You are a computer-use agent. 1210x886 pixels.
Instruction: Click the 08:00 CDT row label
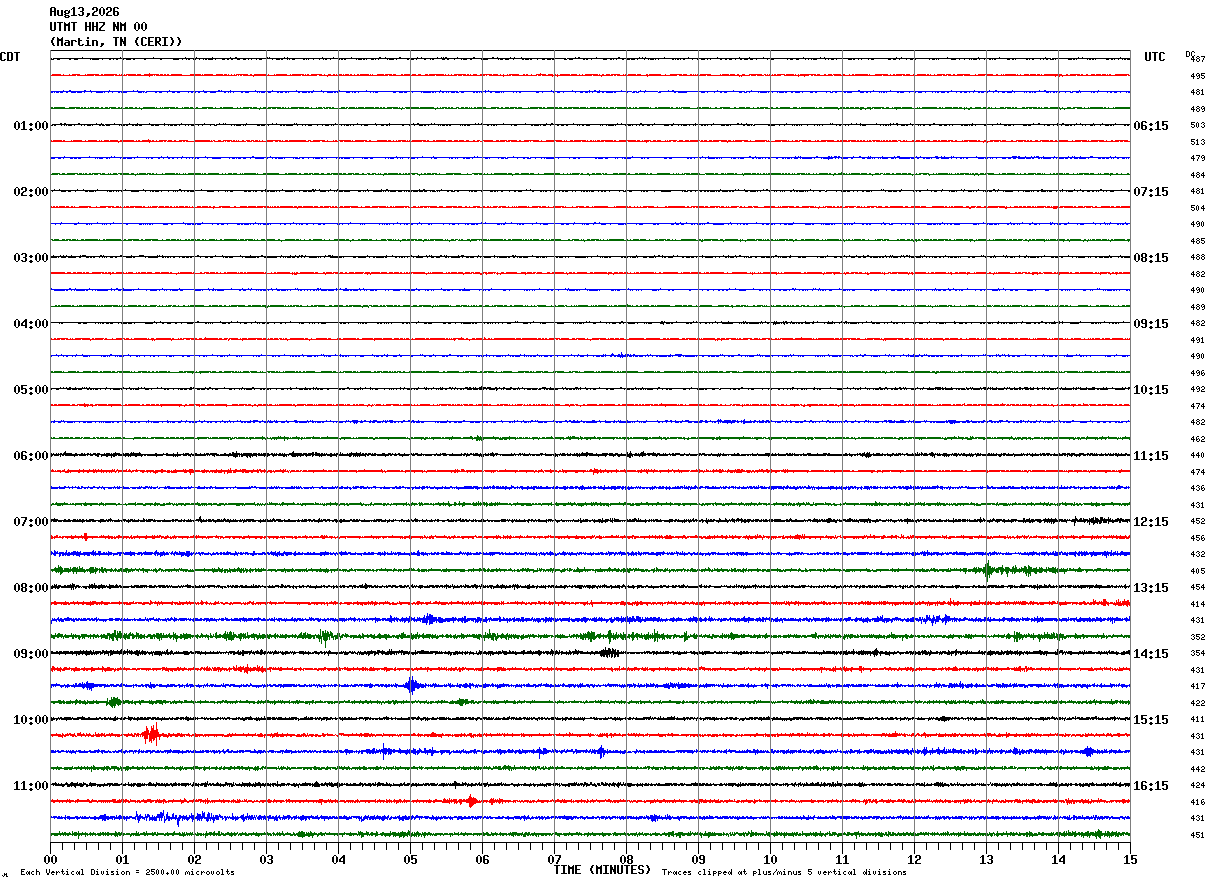pyautogui.click(x=30, y=588)
